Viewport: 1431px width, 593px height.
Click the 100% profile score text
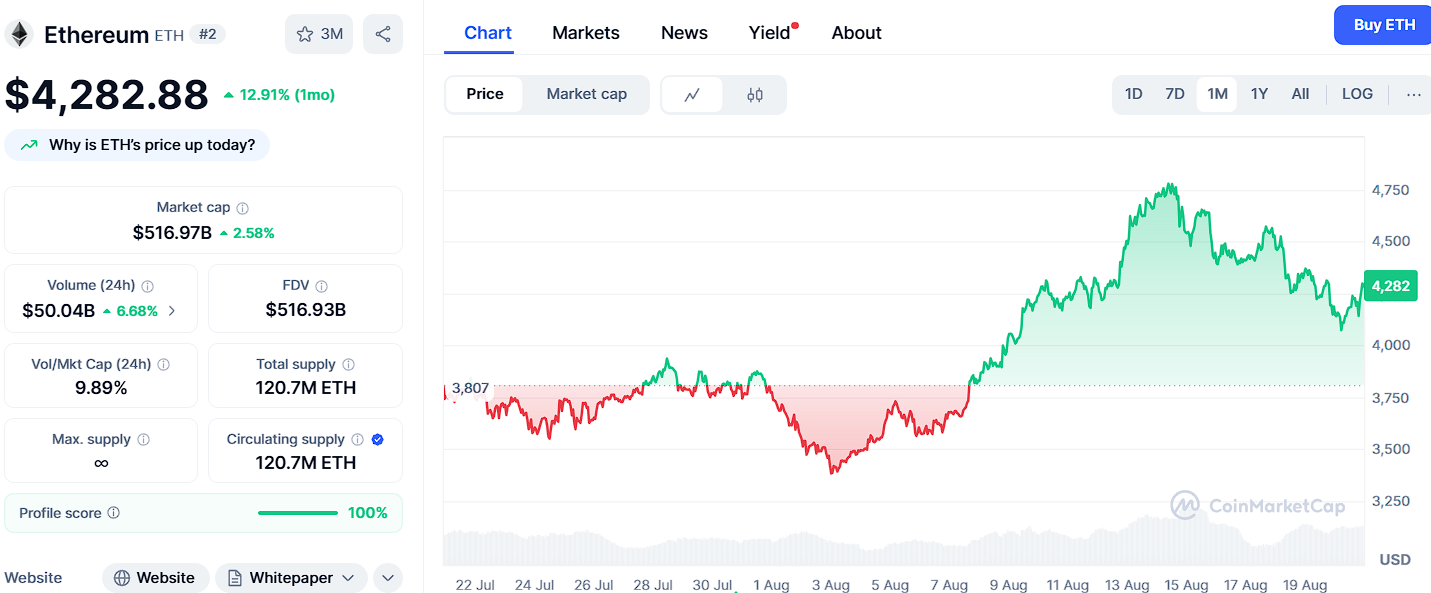[368, 513]
